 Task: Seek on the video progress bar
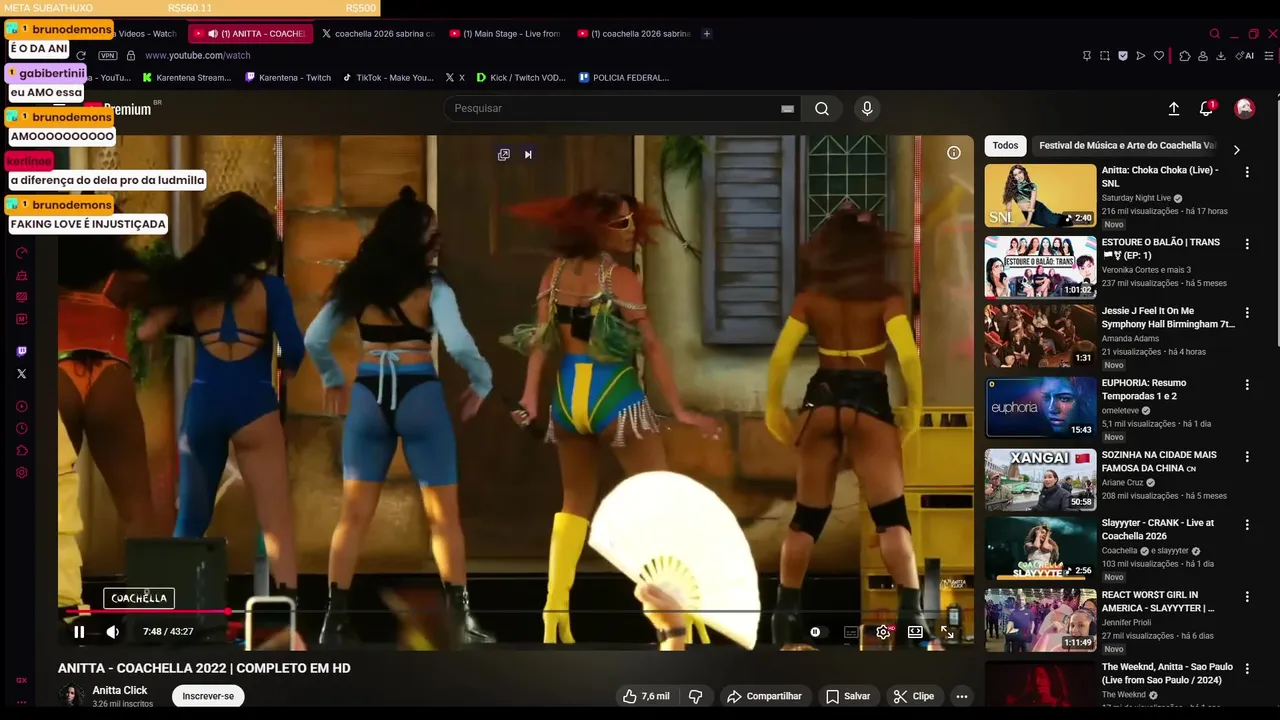click(x=514, y=610)
